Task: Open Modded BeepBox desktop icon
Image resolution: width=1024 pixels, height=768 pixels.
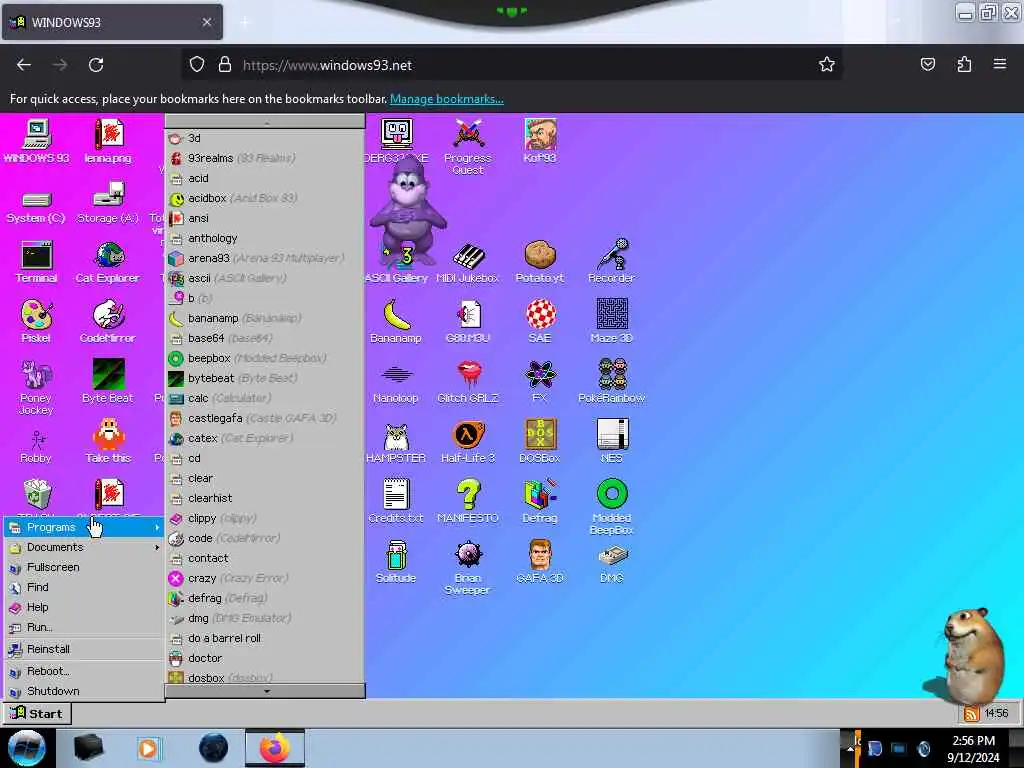Action: (x=611, y=507)
